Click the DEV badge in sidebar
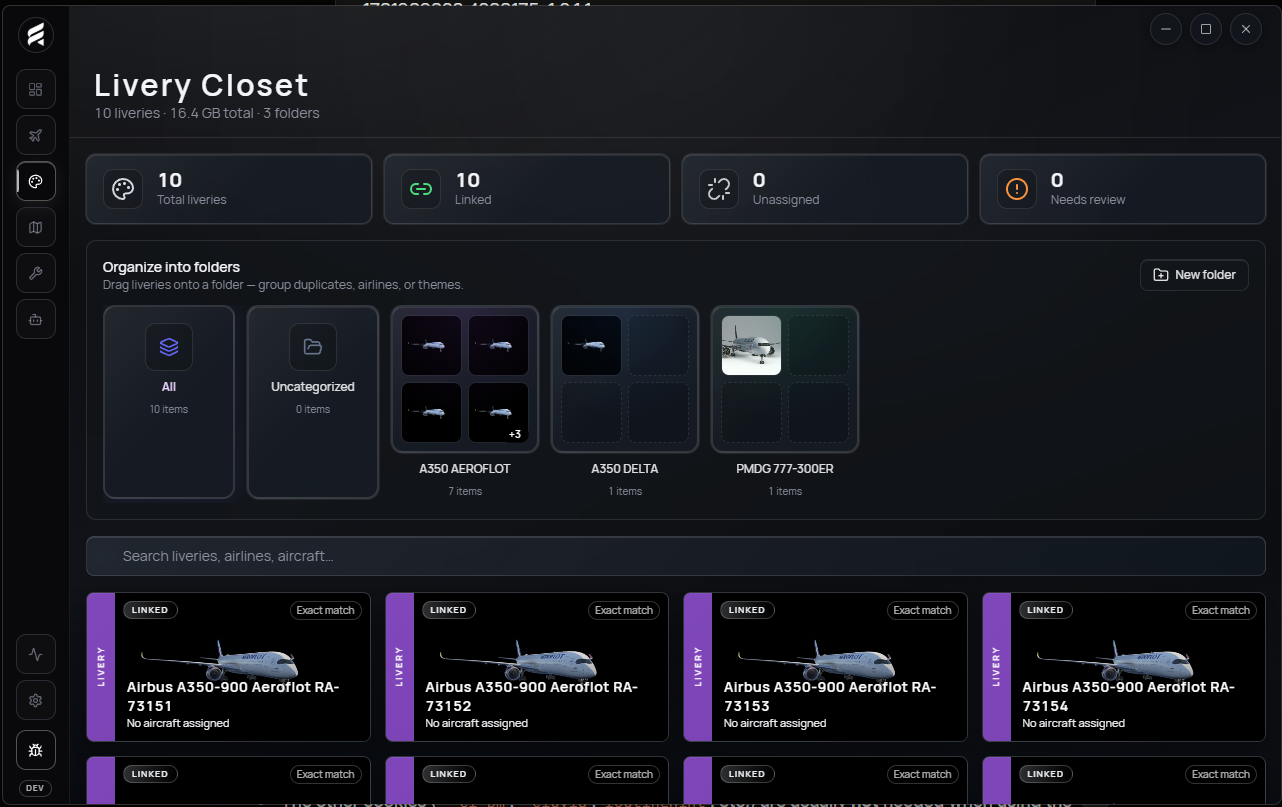The image size is (1282, 807). pos(35,788)
